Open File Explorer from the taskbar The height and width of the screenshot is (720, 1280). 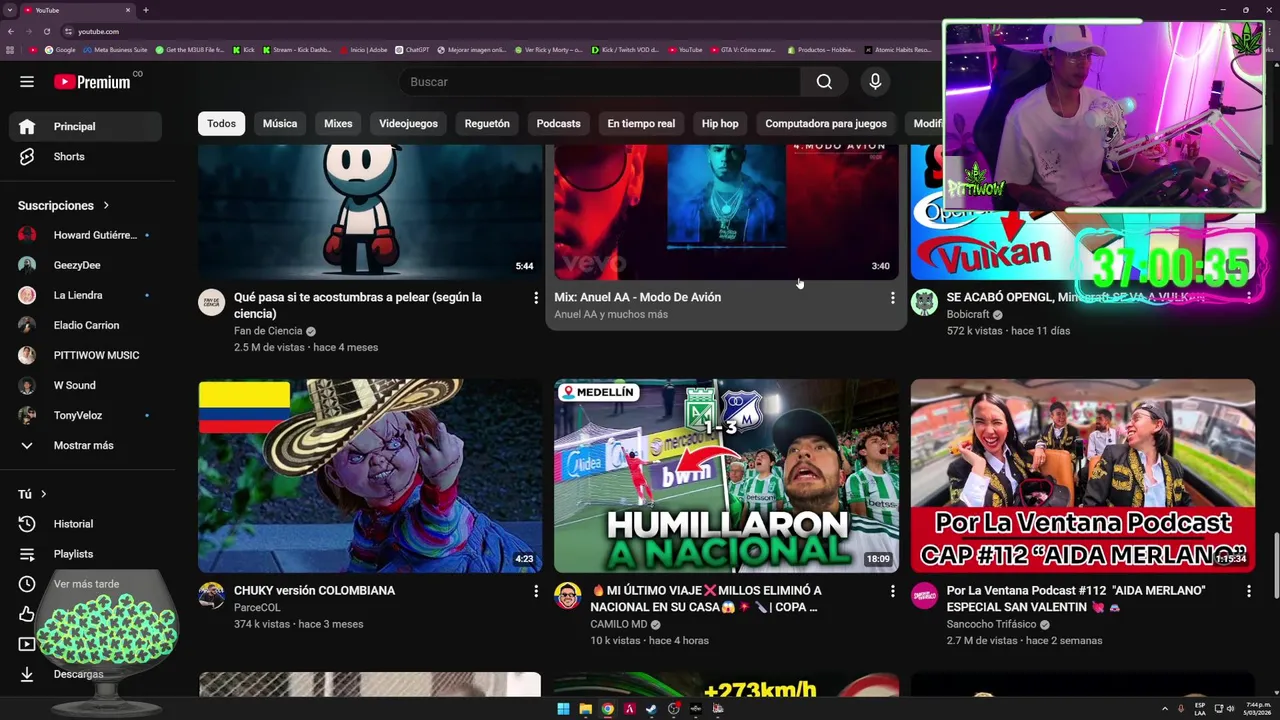585,709
